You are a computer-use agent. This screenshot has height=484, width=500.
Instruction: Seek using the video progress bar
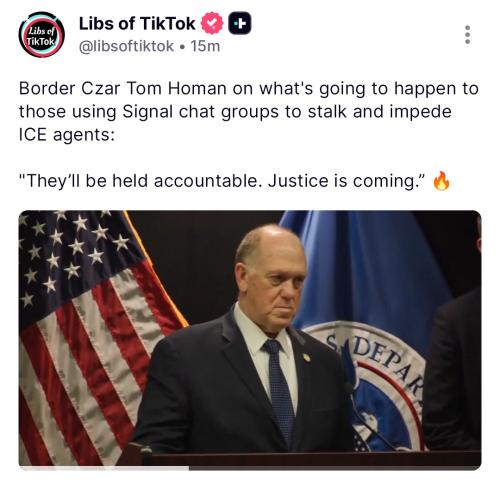pyautogui.click(x=250, y=468)
